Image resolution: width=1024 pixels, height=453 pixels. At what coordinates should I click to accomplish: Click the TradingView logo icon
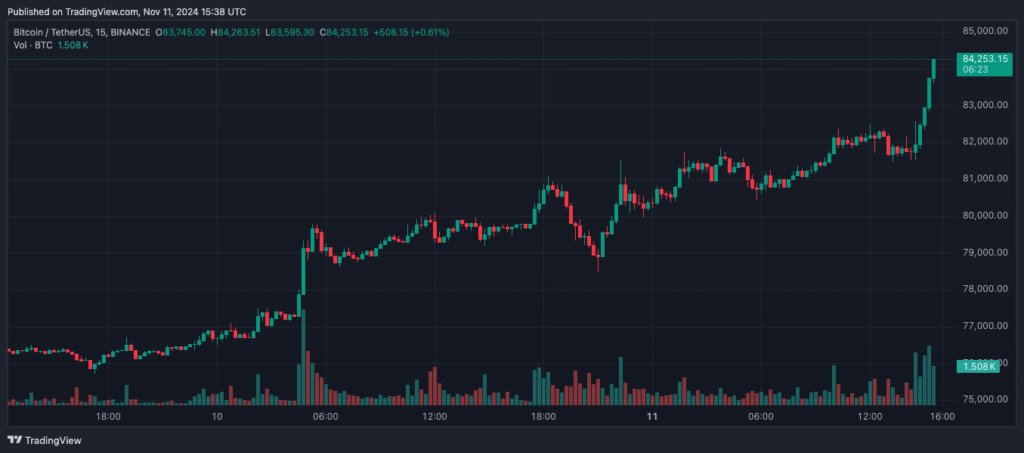[14, 440]
